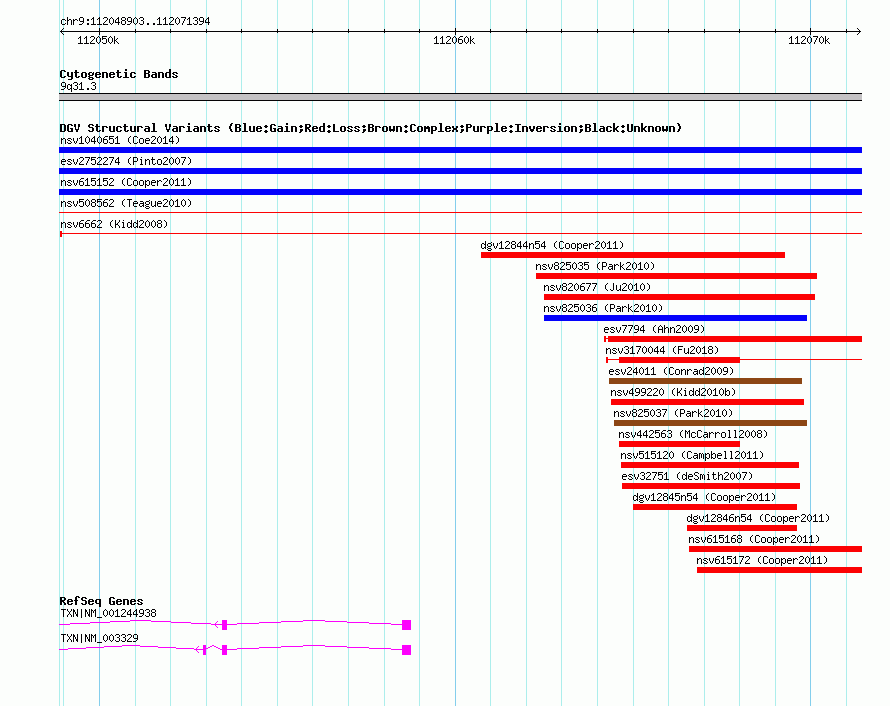This screenshot has height=706, width=890.
Task: Click the TXN|NM_003329 gene model
Action: pos(235,649)
